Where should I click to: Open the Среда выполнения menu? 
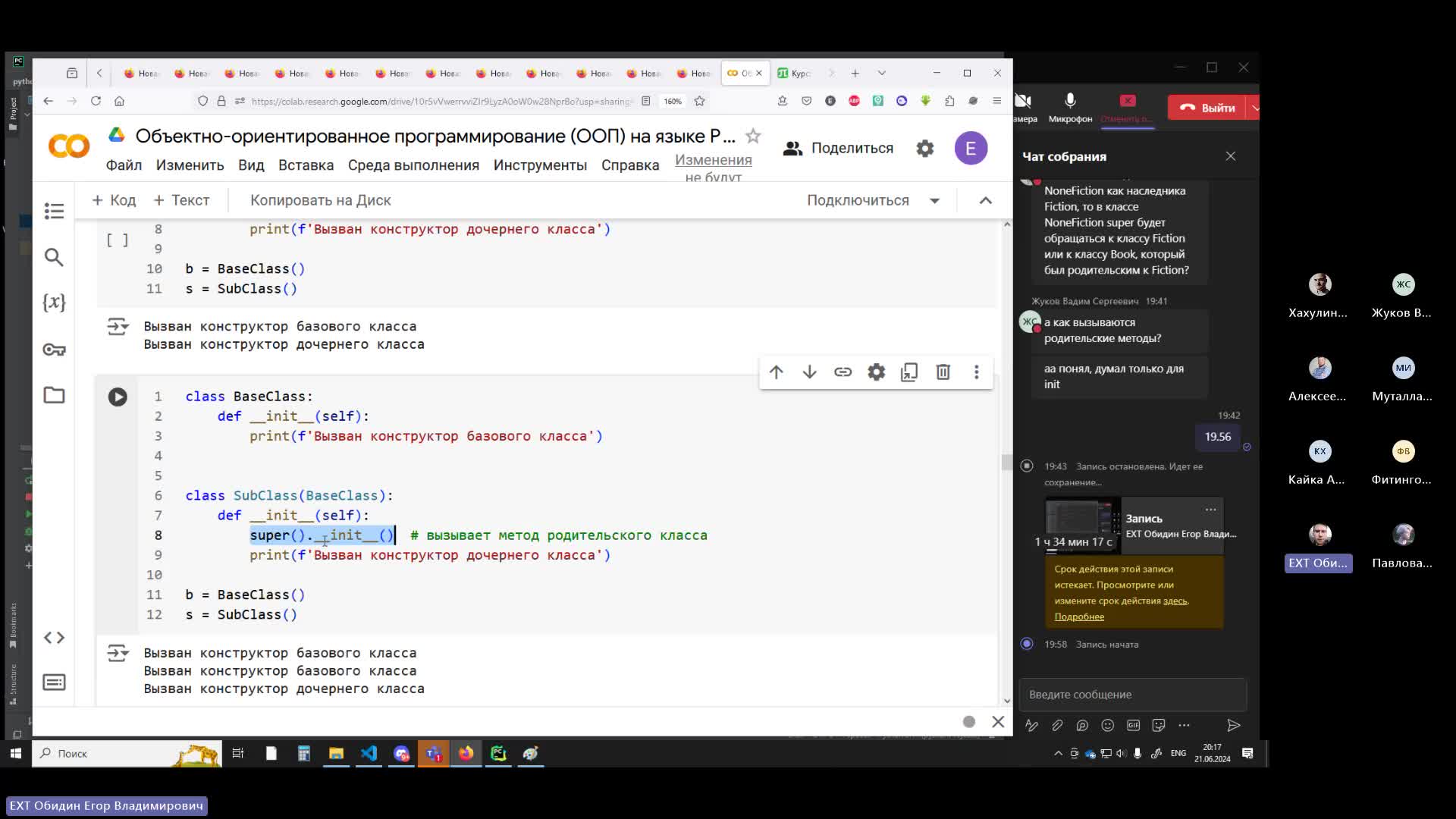pyautogui.click(x=413, y=165)
